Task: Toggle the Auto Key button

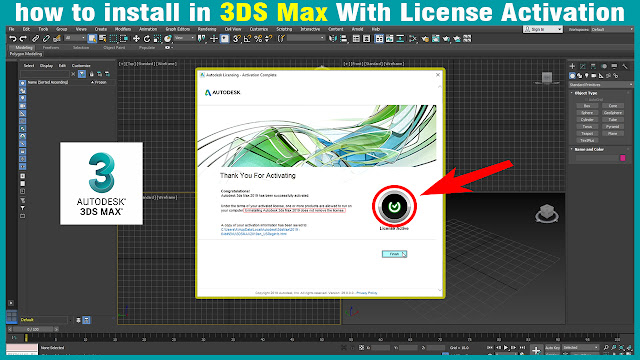Action: (x=552, y=347)
